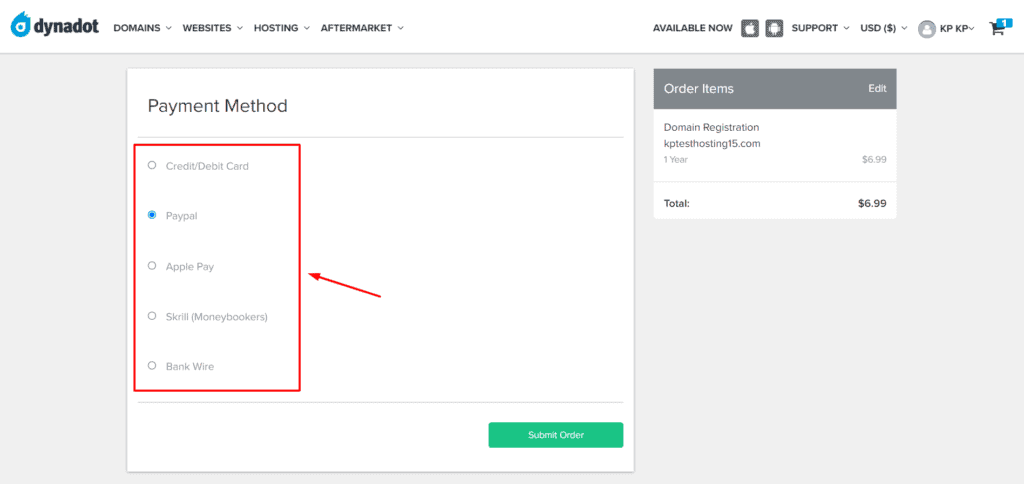Screen dimensions: 1024x484
Task: Open the Support dropdown menu
Action: pos(820,28)
